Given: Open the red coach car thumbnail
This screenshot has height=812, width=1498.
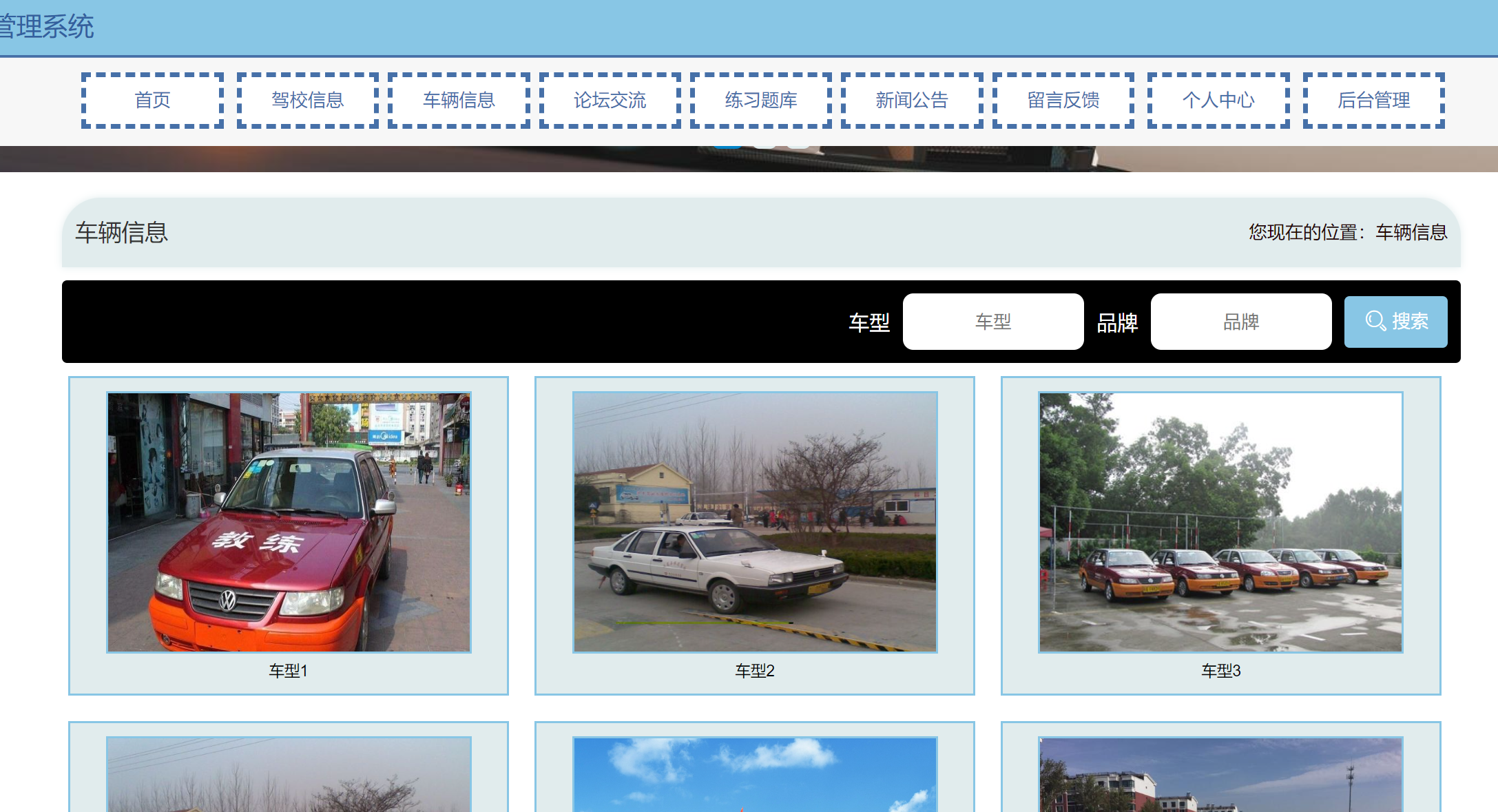Looking at the screenshot, I should 289,522.
